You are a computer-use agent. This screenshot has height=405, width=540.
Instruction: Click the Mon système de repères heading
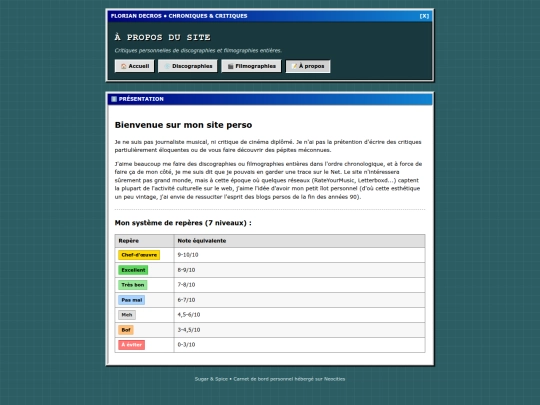coord(183,223)
